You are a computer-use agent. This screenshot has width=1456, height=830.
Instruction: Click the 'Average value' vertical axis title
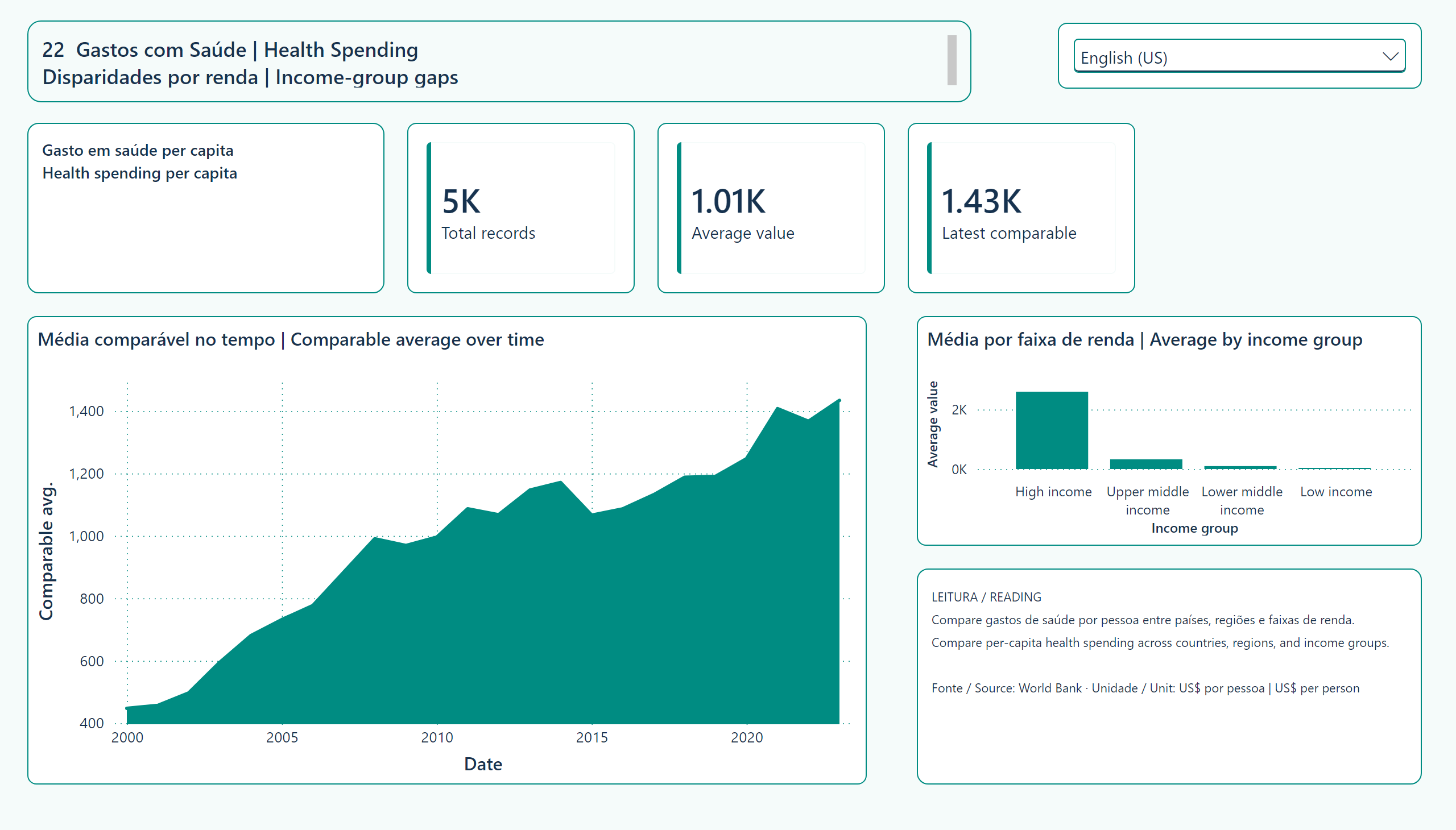click(x=932, y=425)
